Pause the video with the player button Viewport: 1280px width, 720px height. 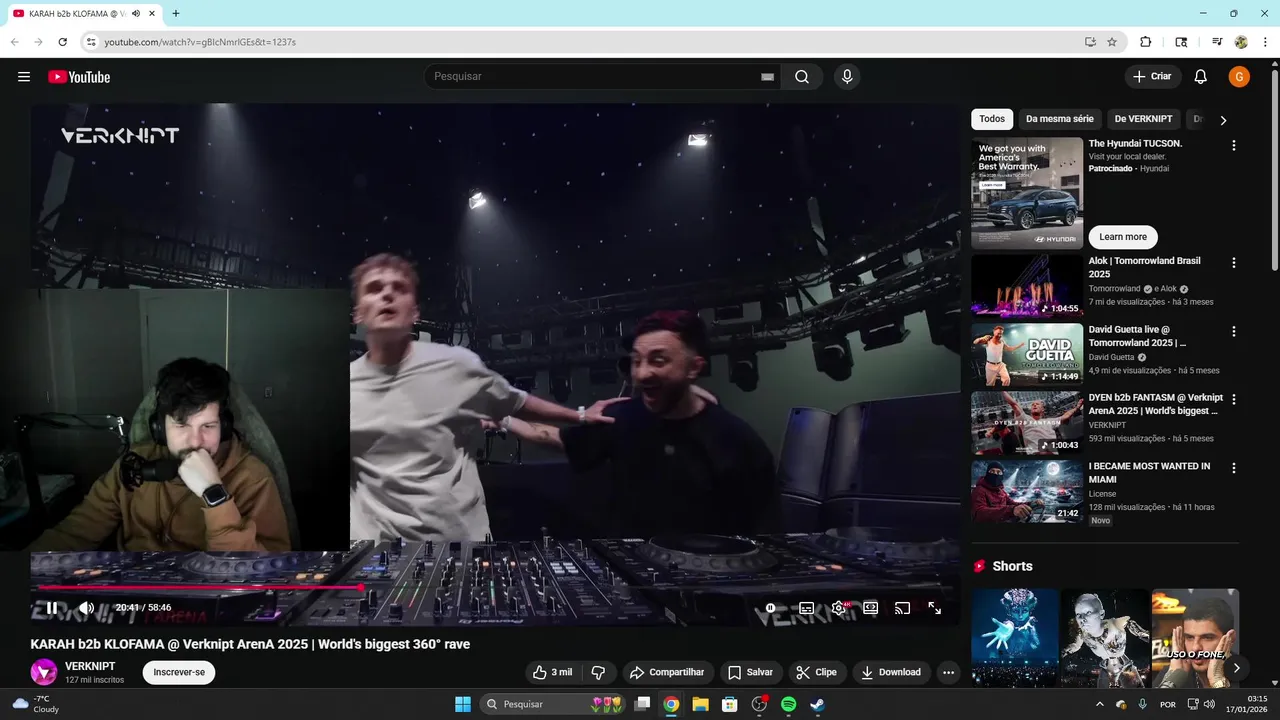point(51,607)
